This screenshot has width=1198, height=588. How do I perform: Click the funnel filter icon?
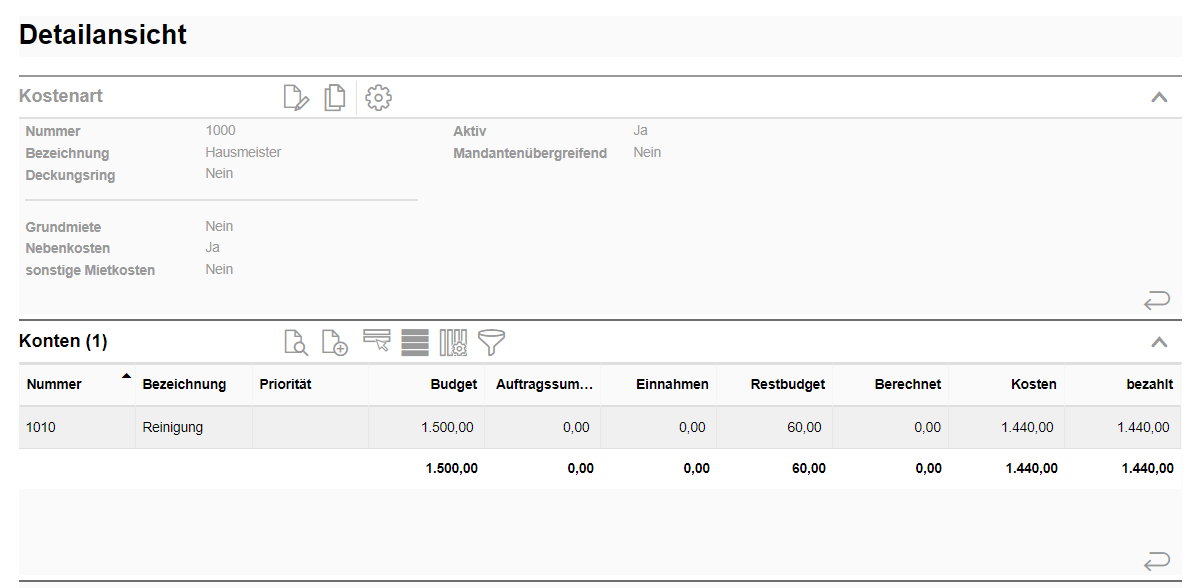(491, 342)
